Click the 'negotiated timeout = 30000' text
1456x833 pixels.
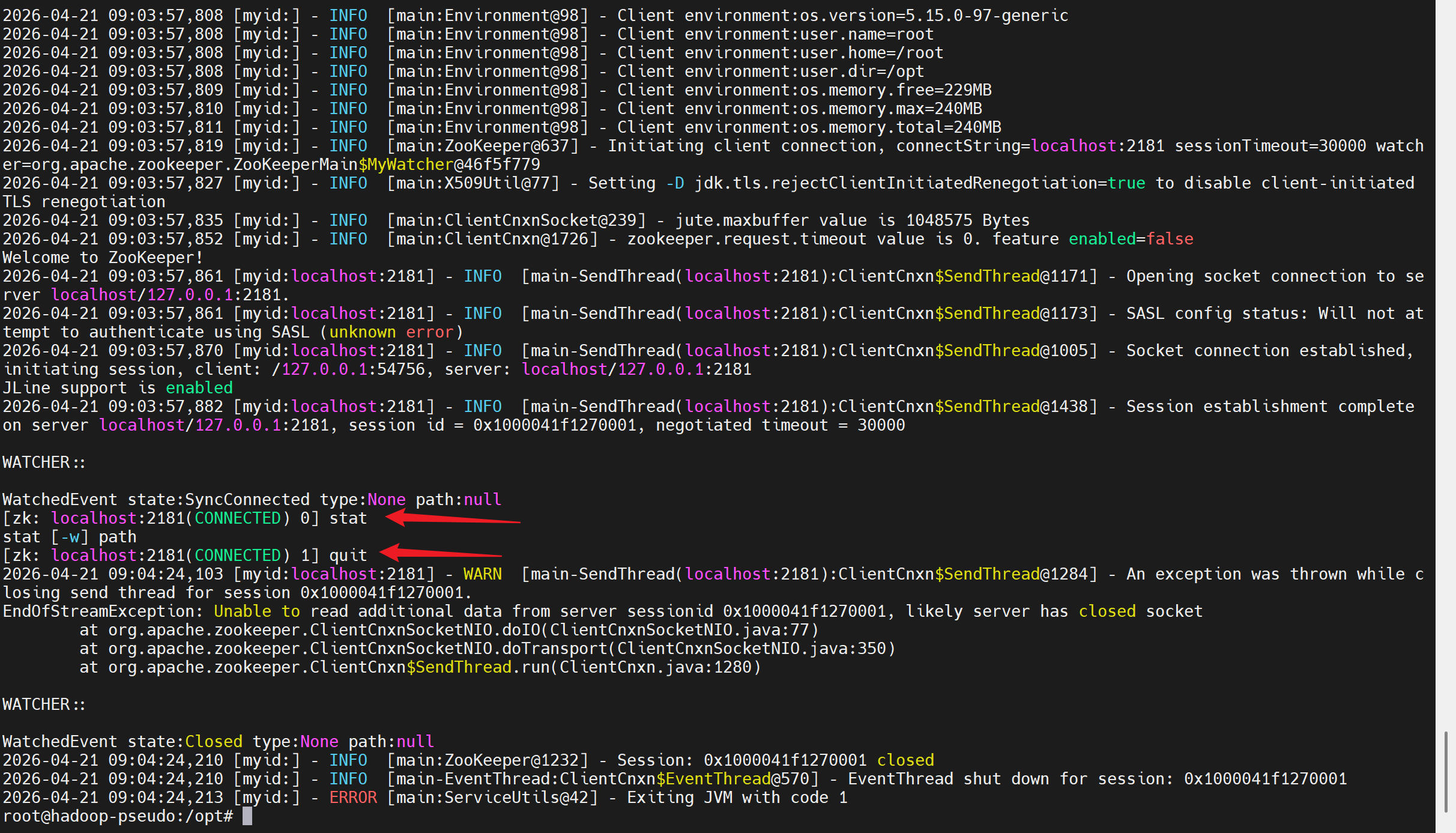point(780,425)
